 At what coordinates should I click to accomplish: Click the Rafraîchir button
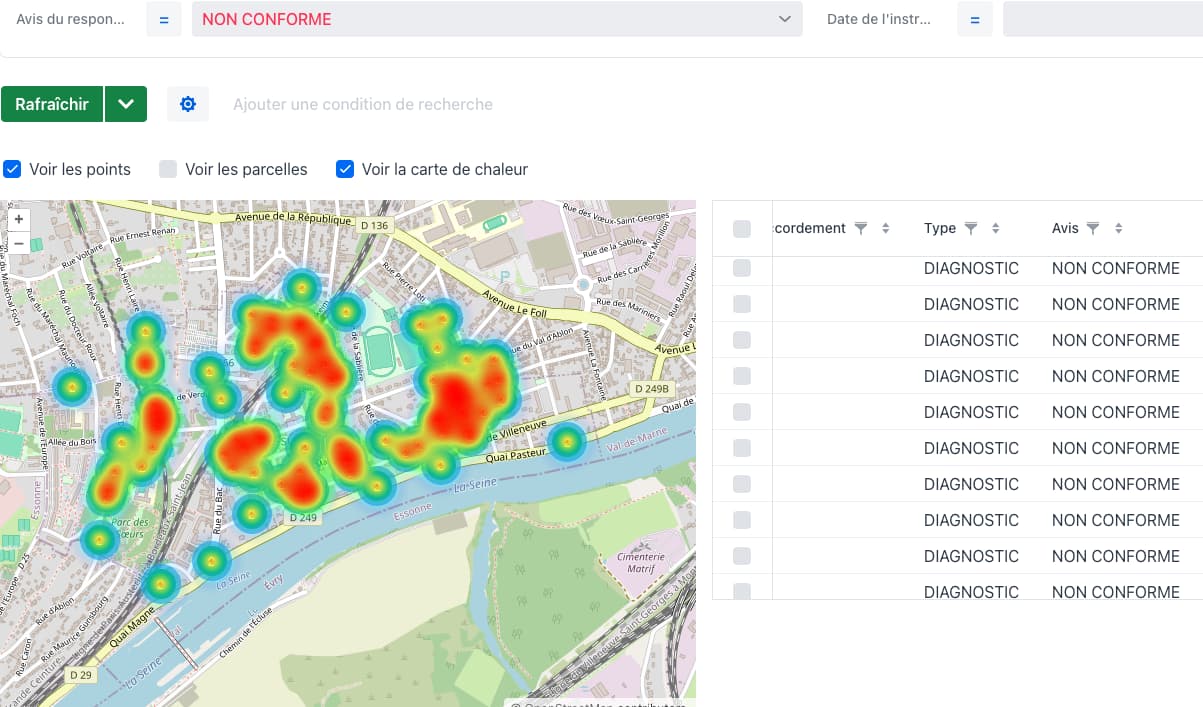pyautogui.click(x=52, y=103)
